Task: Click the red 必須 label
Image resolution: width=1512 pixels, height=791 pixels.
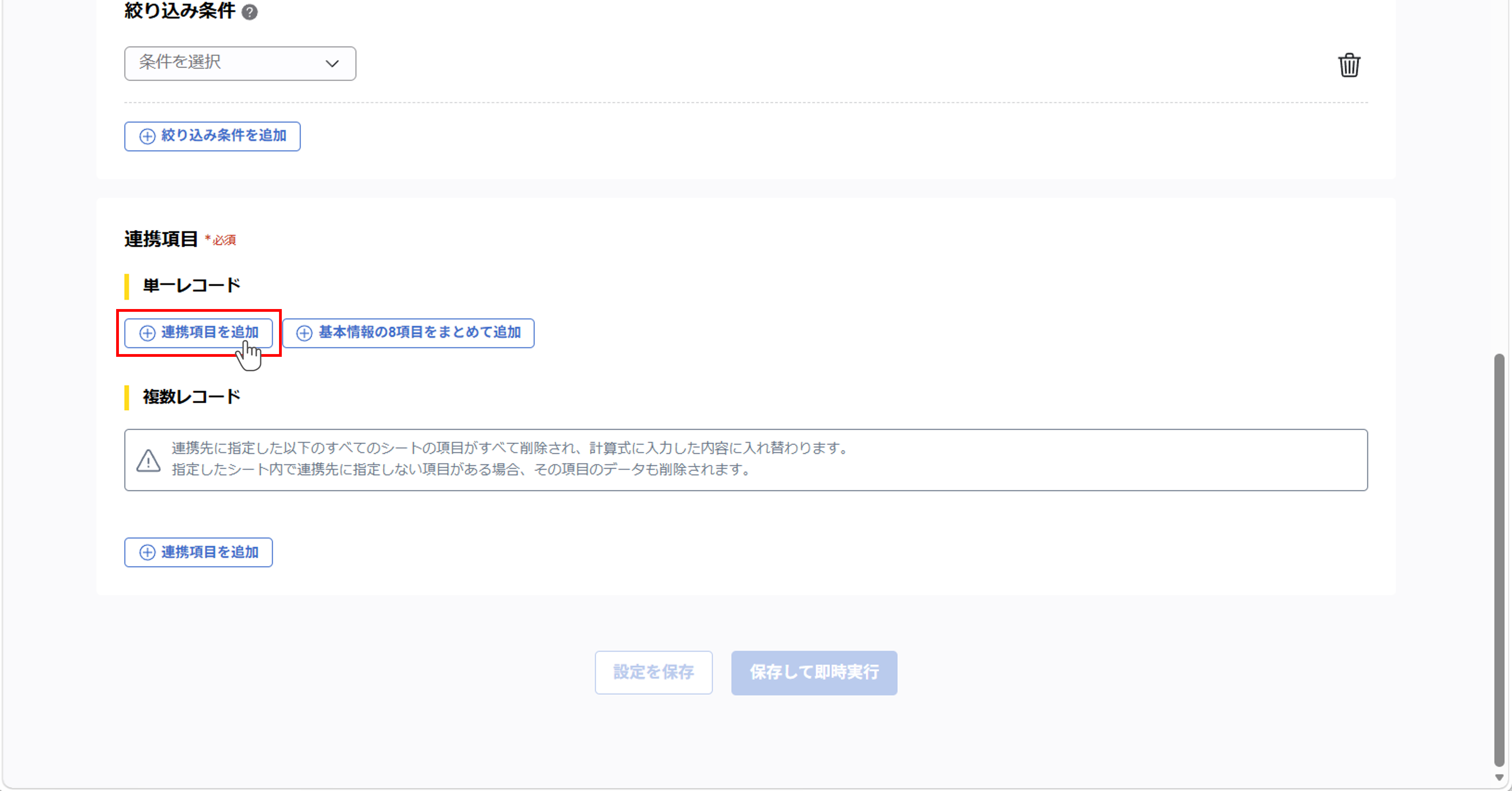Action: click(220, 240)
